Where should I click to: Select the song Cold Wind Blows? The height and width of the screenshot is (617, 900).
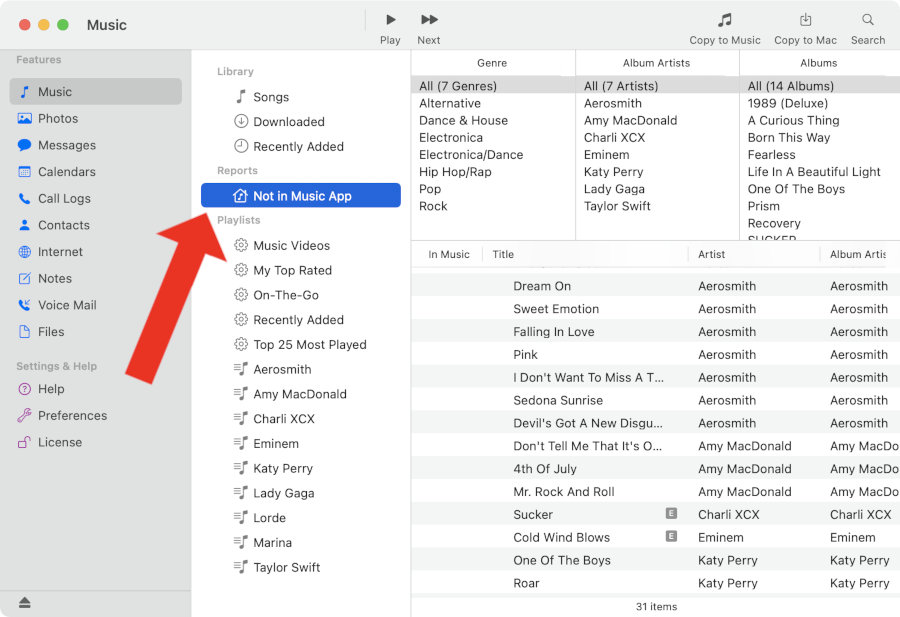point(655,537)
